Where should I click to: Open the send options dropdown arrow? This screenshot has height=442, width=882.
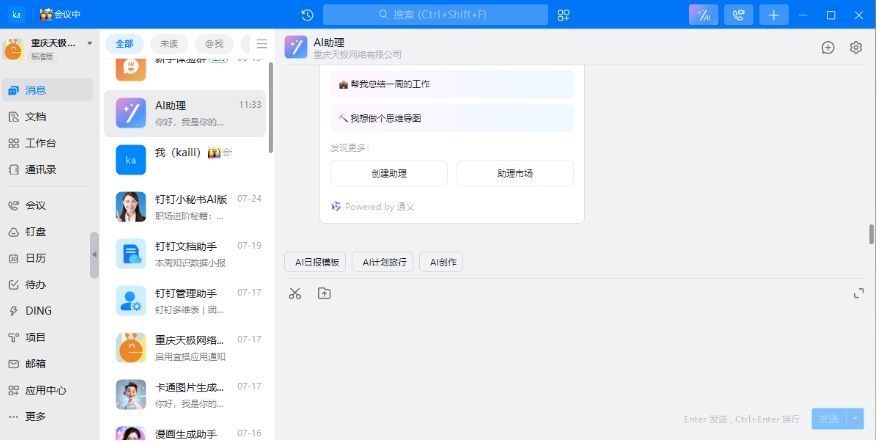point(855,419)
